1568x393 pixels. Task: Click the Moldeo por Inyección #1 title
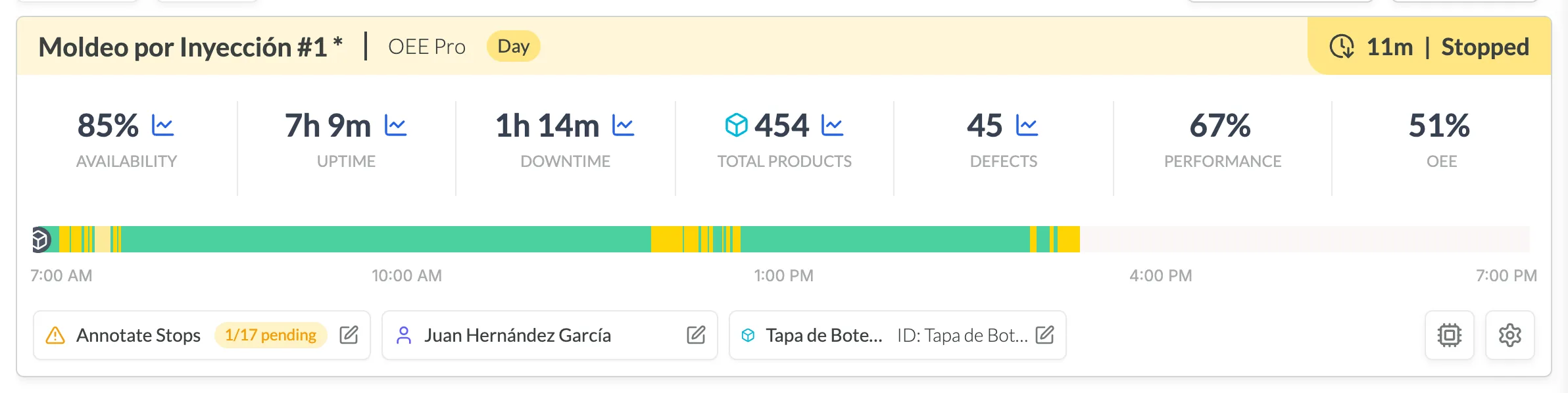click(x=190, y=47)
